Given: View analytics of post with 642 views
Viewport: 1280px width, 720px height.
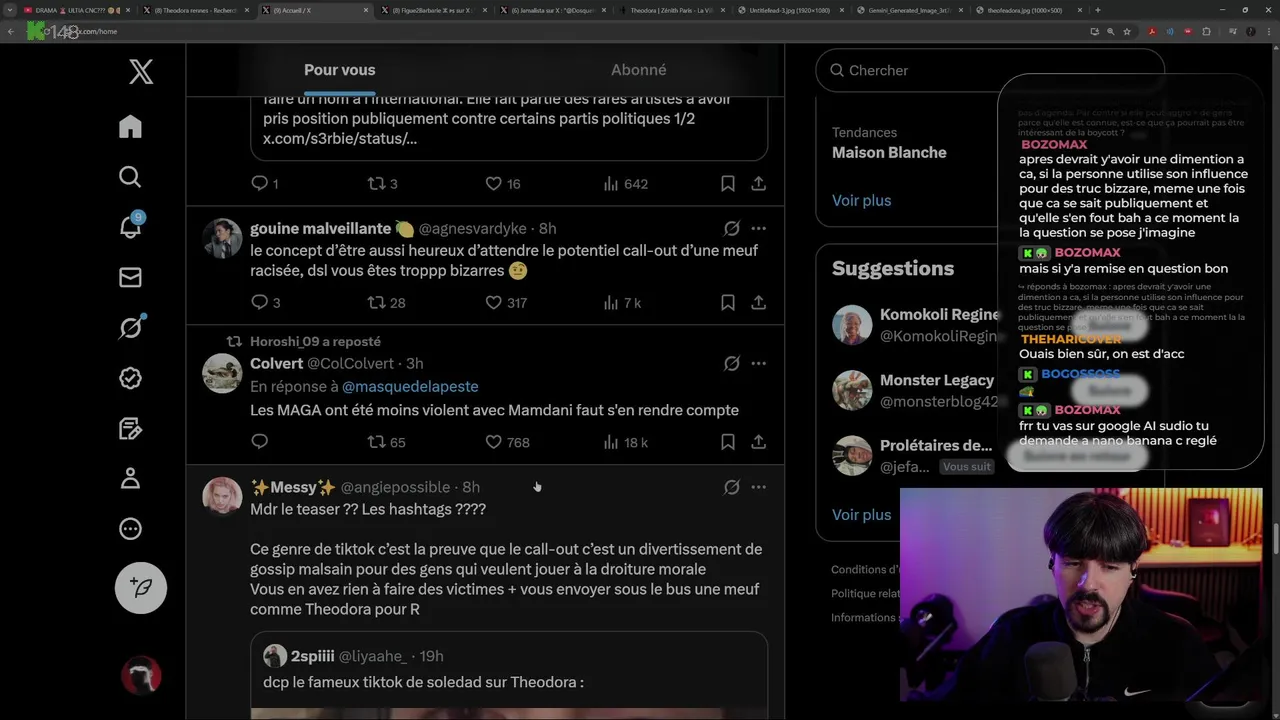Looking at the screenshot, I should pos(626,183).
